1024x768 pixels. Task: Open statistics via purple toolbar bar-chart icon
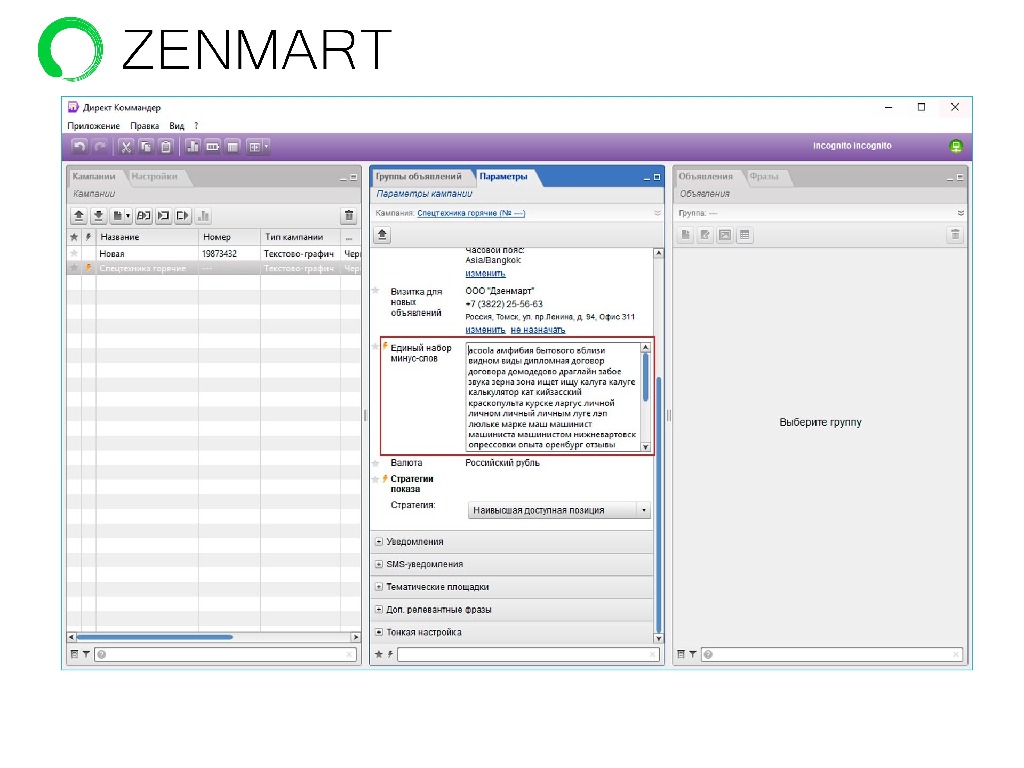point(193,147)
